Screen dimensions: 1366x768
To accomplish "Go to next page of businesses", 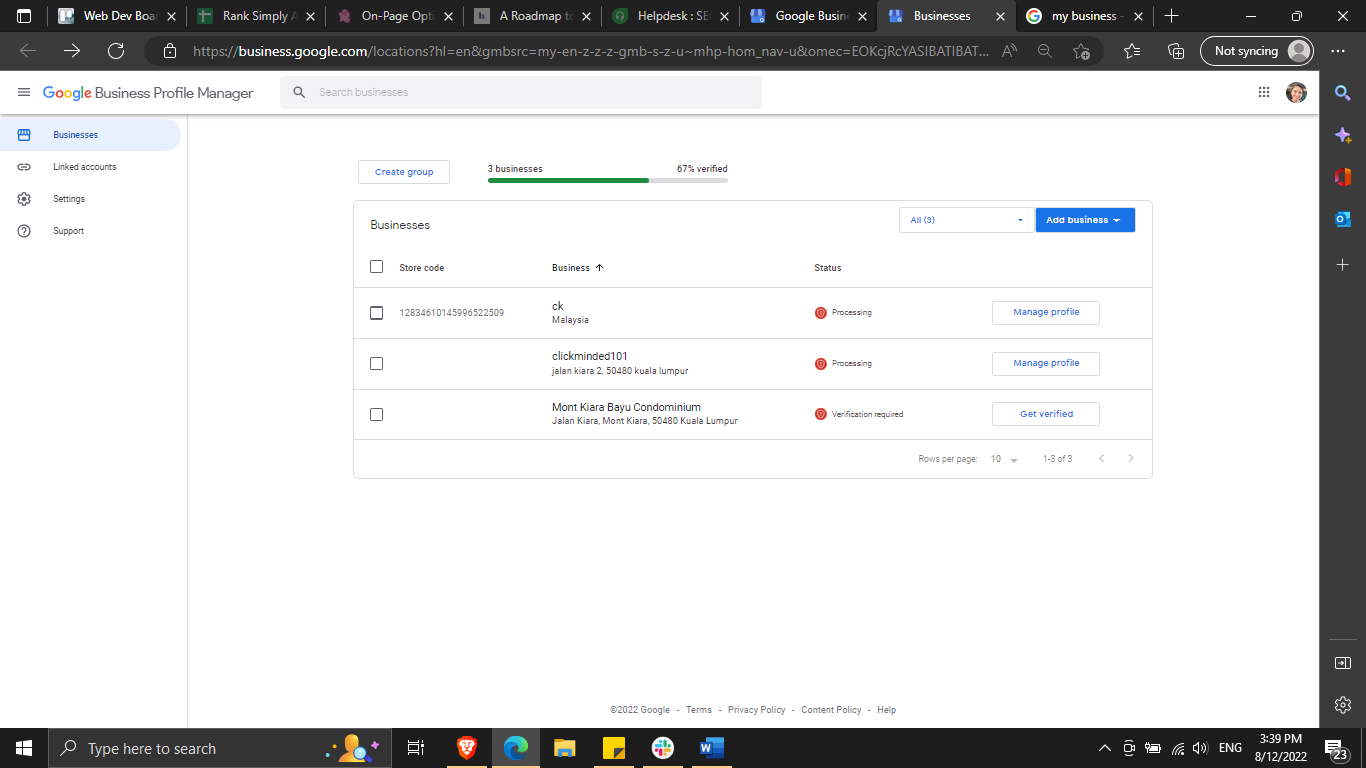I will 1131,459.
